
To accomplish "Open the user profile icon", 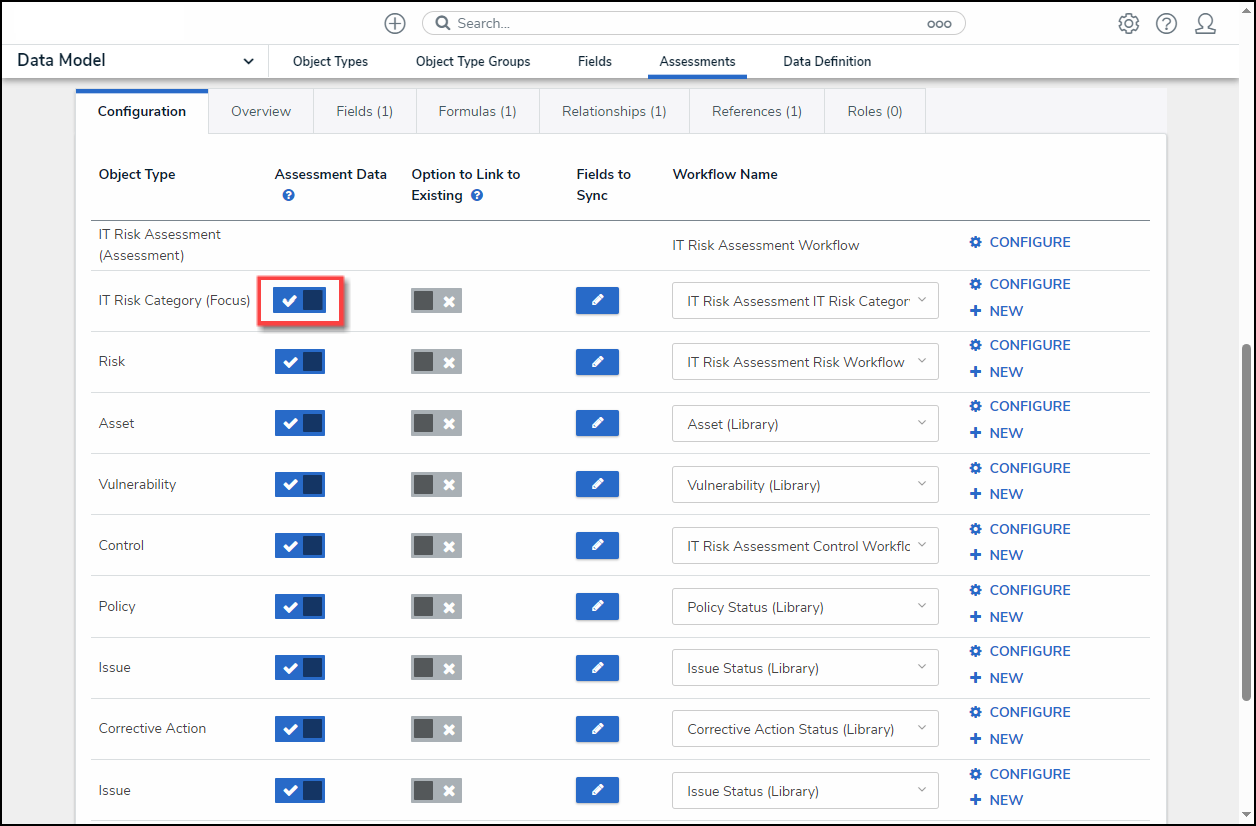I will 1205,23.
